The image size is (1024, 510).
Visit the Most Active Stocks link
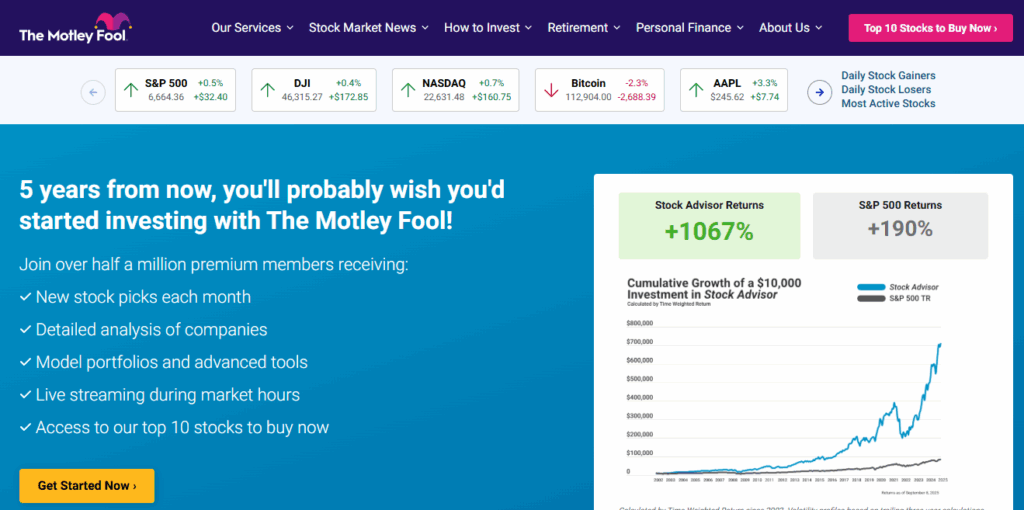click(x=888, y=104)
